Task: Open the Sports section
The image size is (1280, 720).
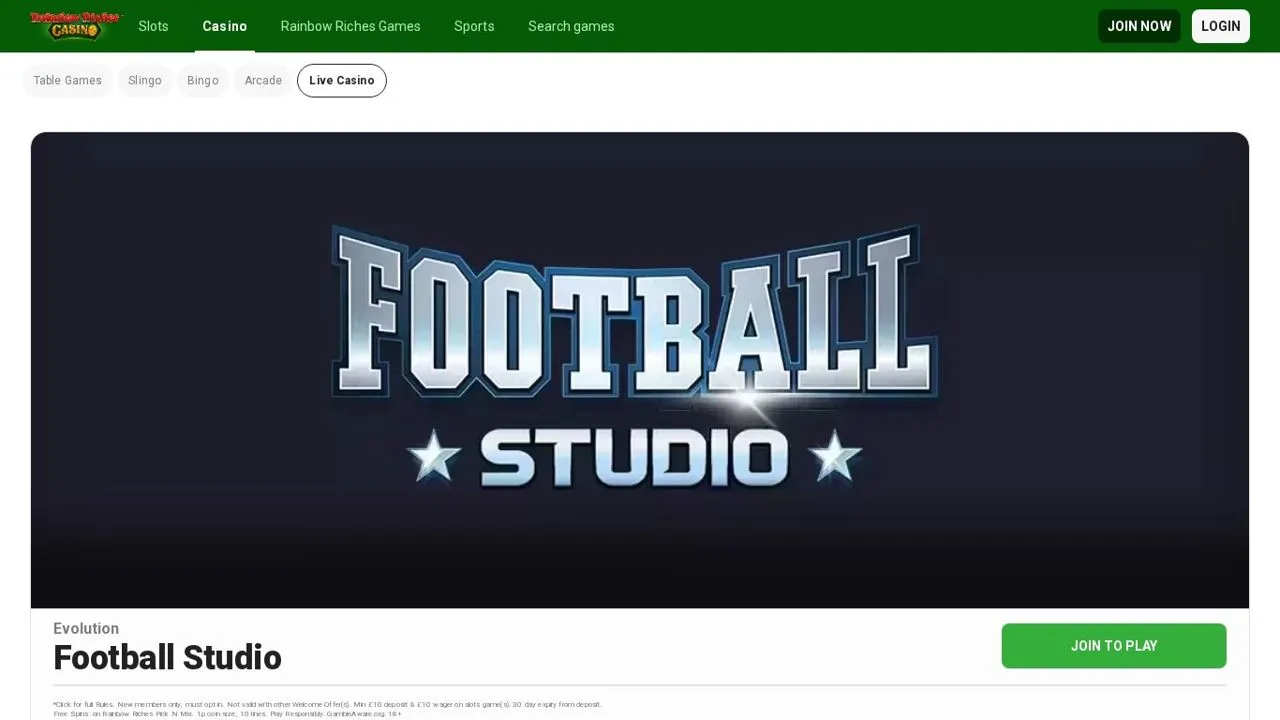Action: (474, 26)
